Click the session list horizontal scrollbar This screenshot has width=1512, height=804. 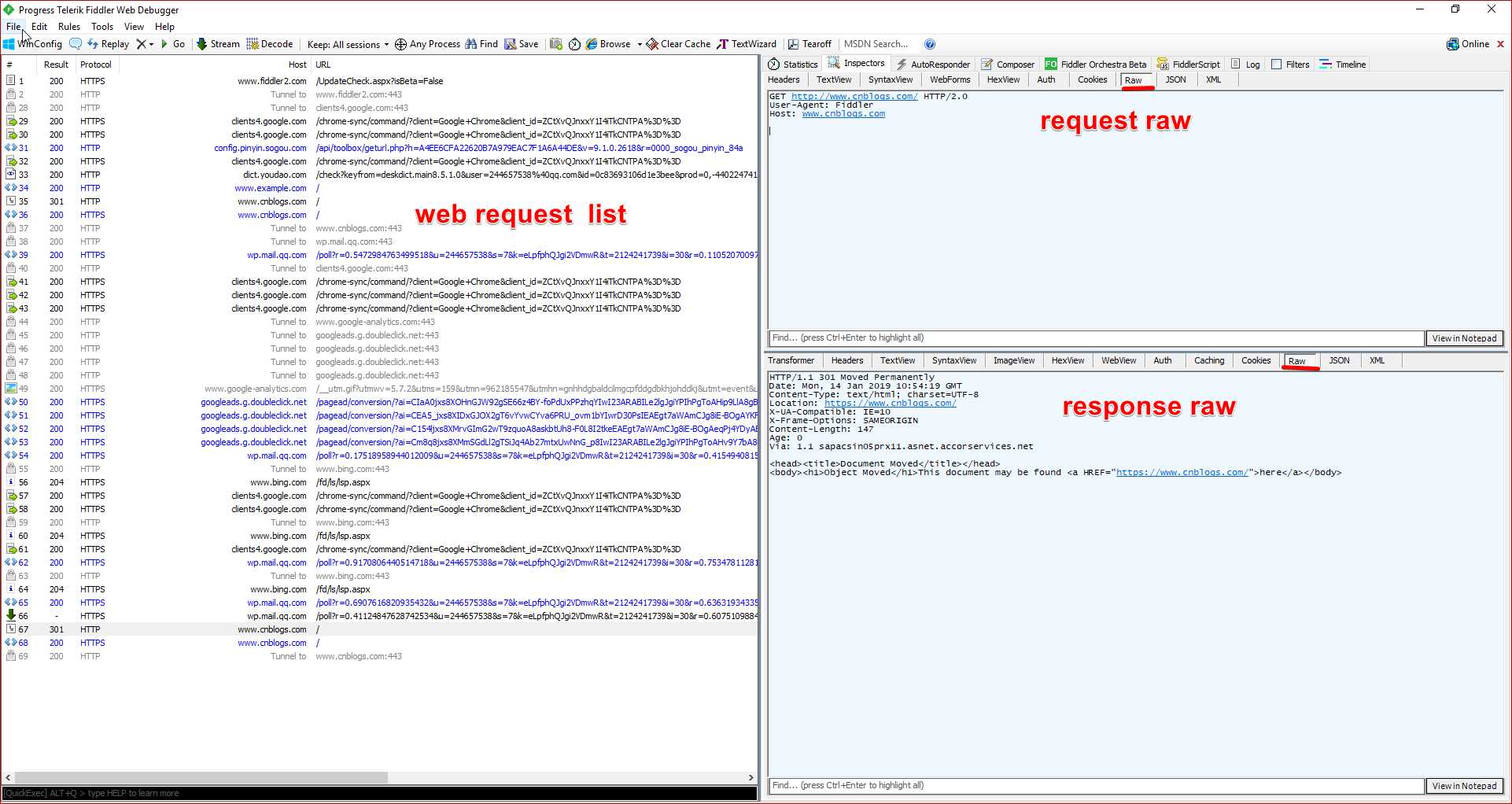(x=201, y=777)
